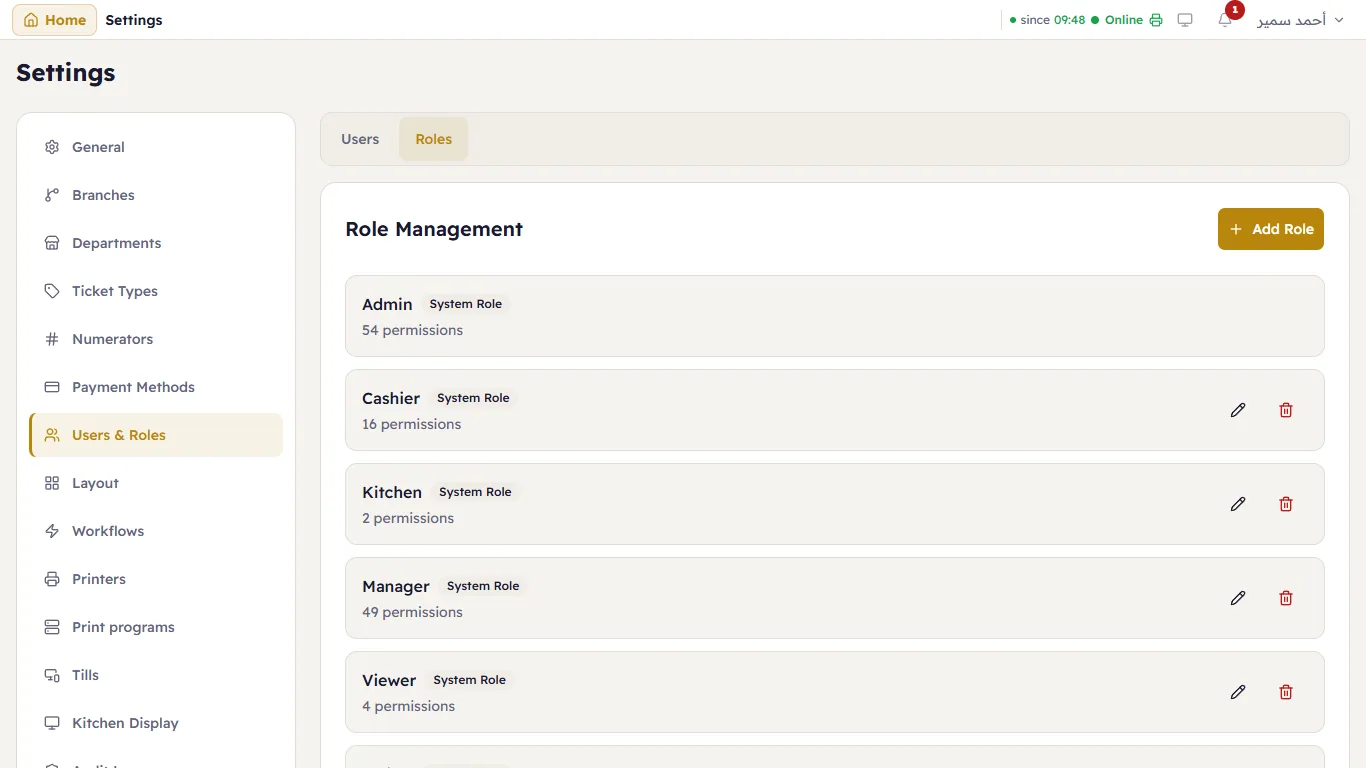Open Kitchen Display settings
Screen dimensions: 1366x768
point(156,723)
